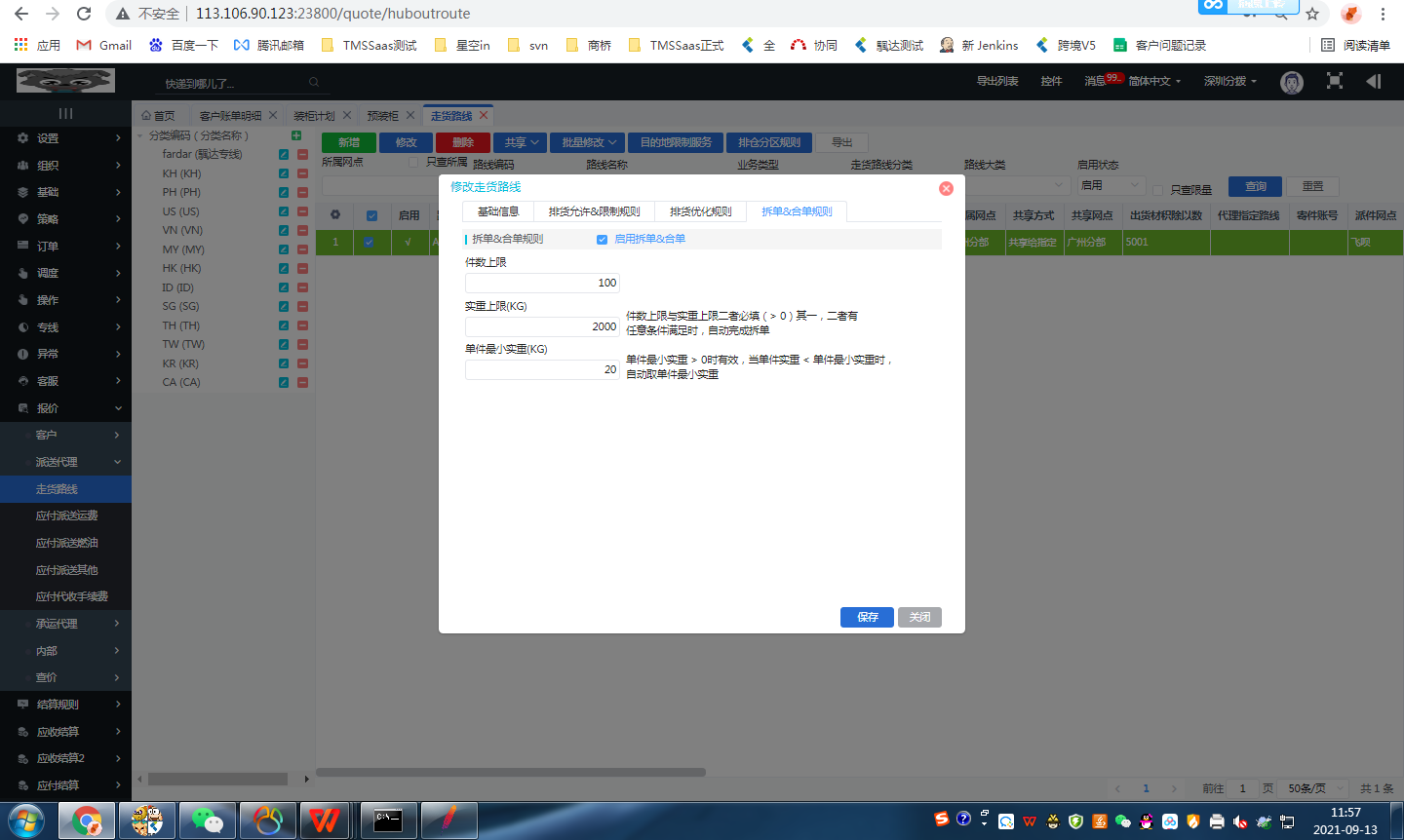The image size is (1404, 840).
Task: Click the delete icon for VN (VN)
Action: (x=302, y=231)
